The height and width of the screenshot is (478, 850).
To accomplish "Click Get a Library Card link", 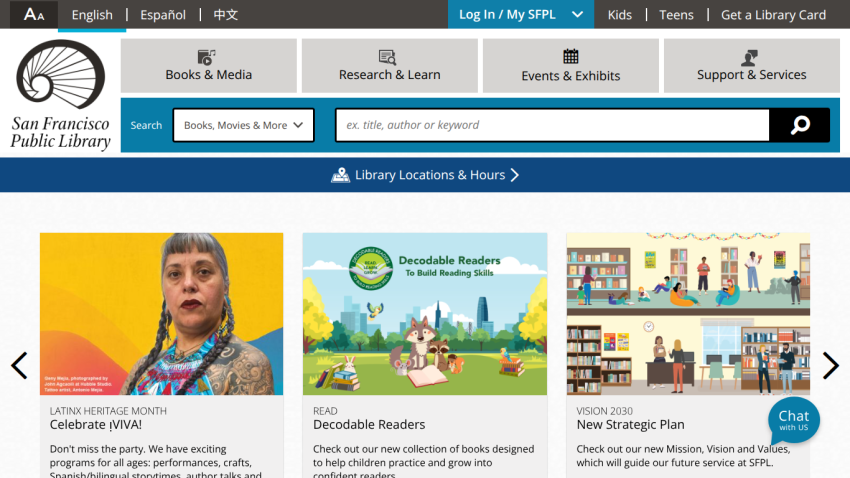I will [774, 15].
